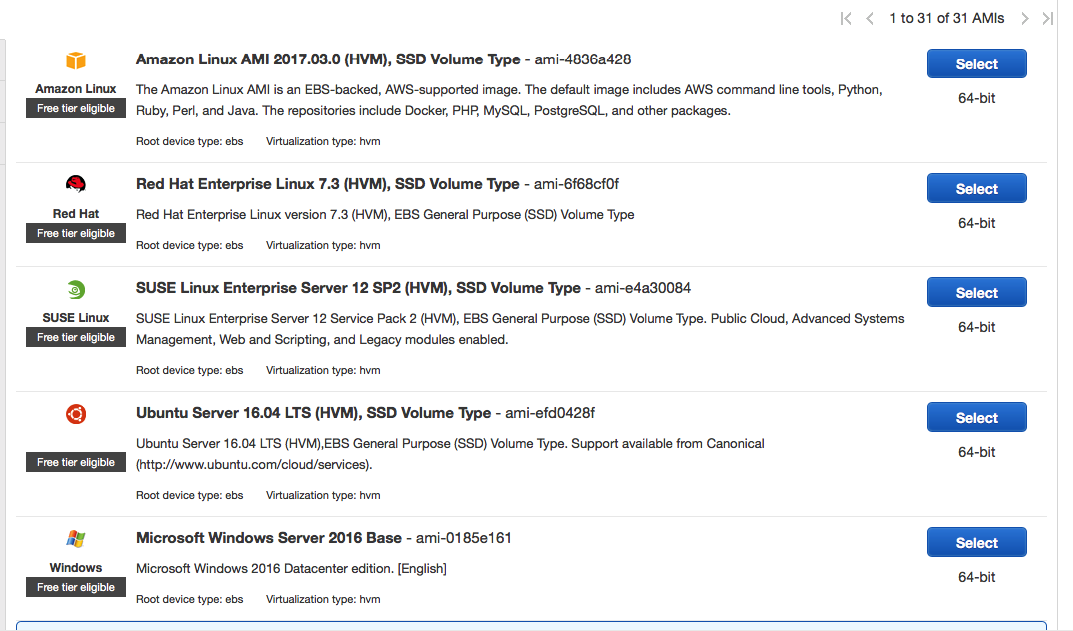Click 'Virtualization type: hvm' in Windows row
1073x631 pixels.
[323, 600]
